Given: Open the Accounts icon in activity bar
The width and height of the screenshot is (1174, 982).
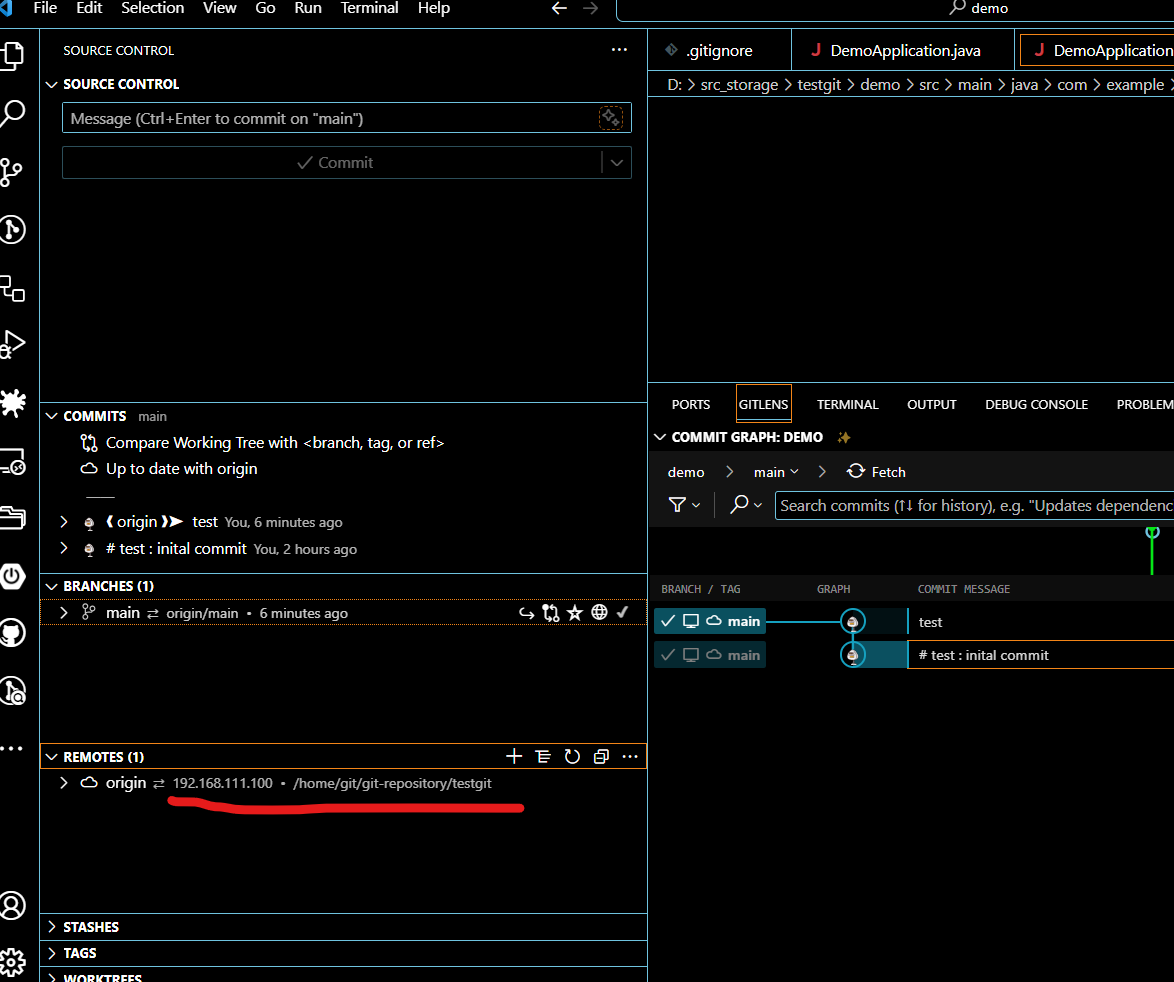Looking at the screenshot, I should point(13,906).
